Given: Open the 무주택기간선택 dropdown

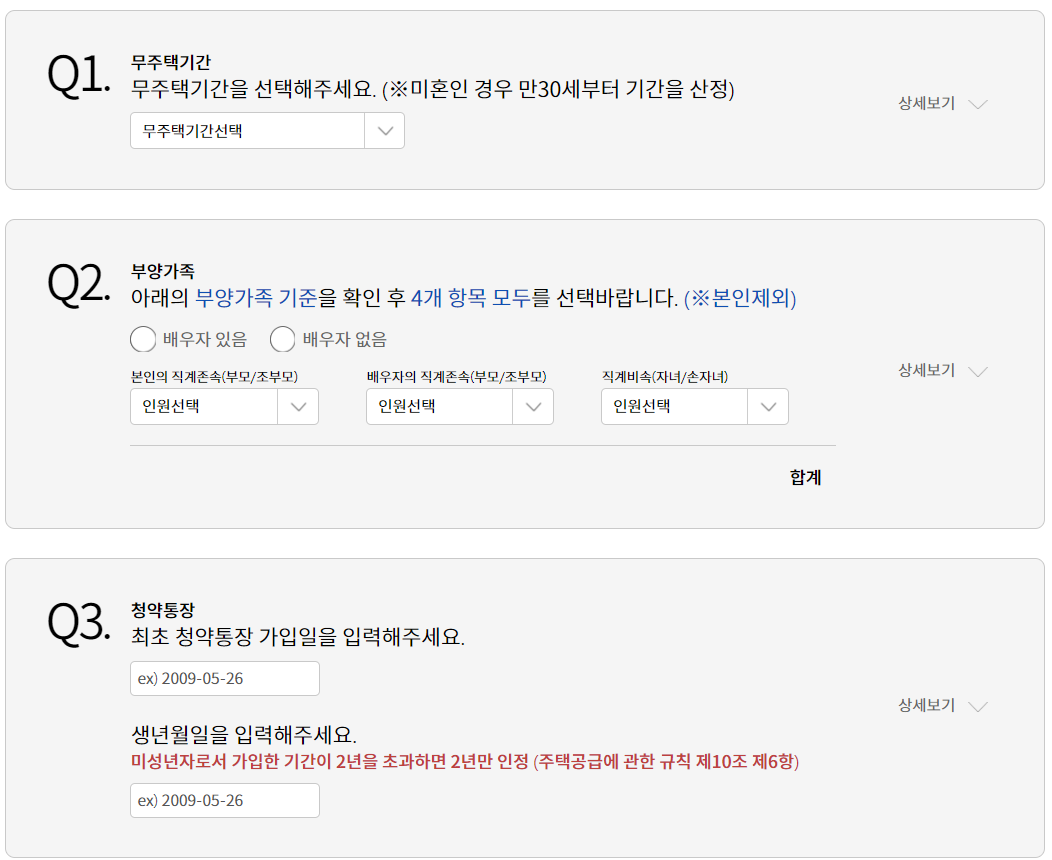Looking at the screenshot, I should click(267, 131).
